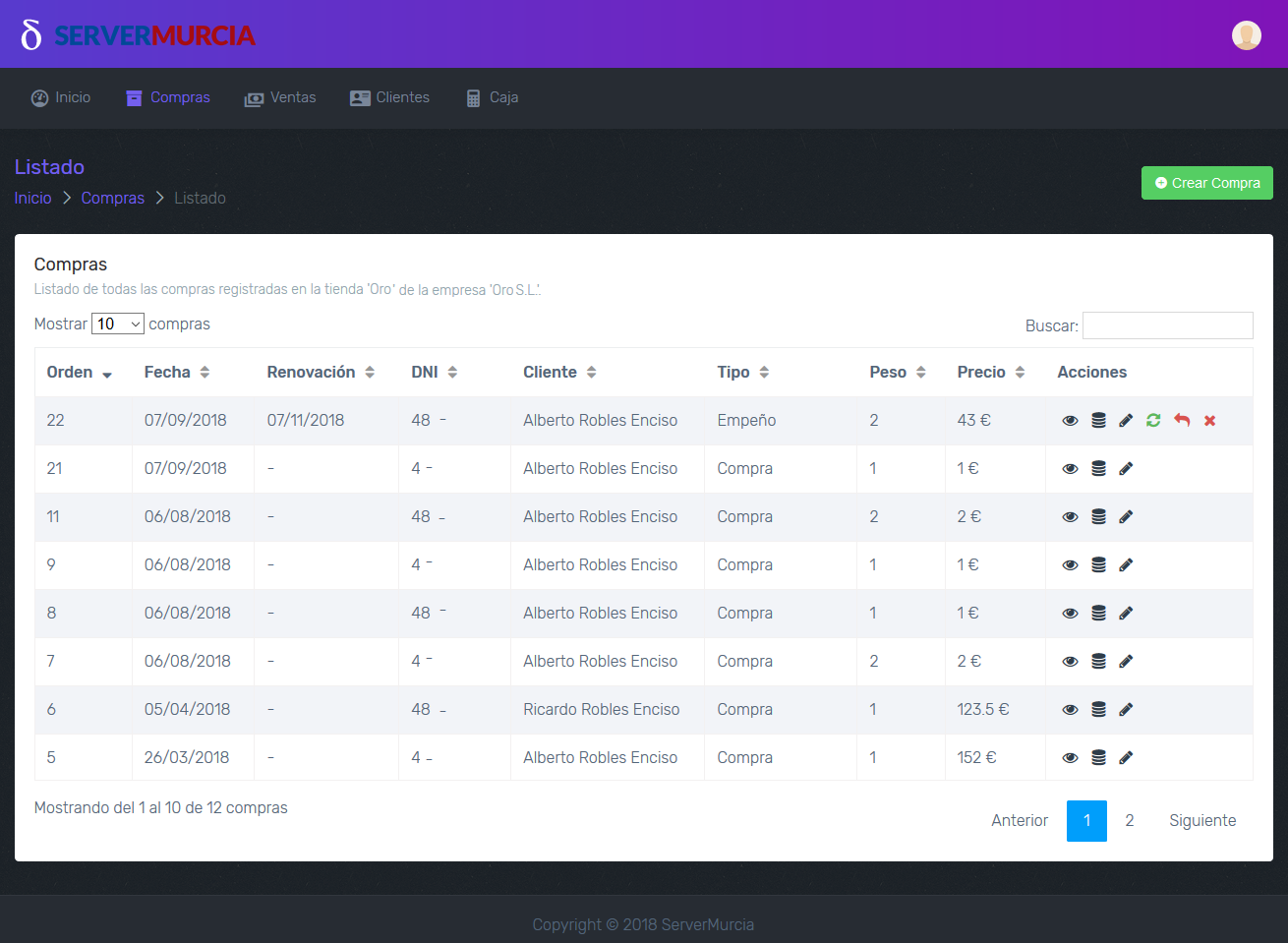The width and height of the screenshot is (1288, 943).
Task: Go to the Siguiente page
Action: 1201,821
